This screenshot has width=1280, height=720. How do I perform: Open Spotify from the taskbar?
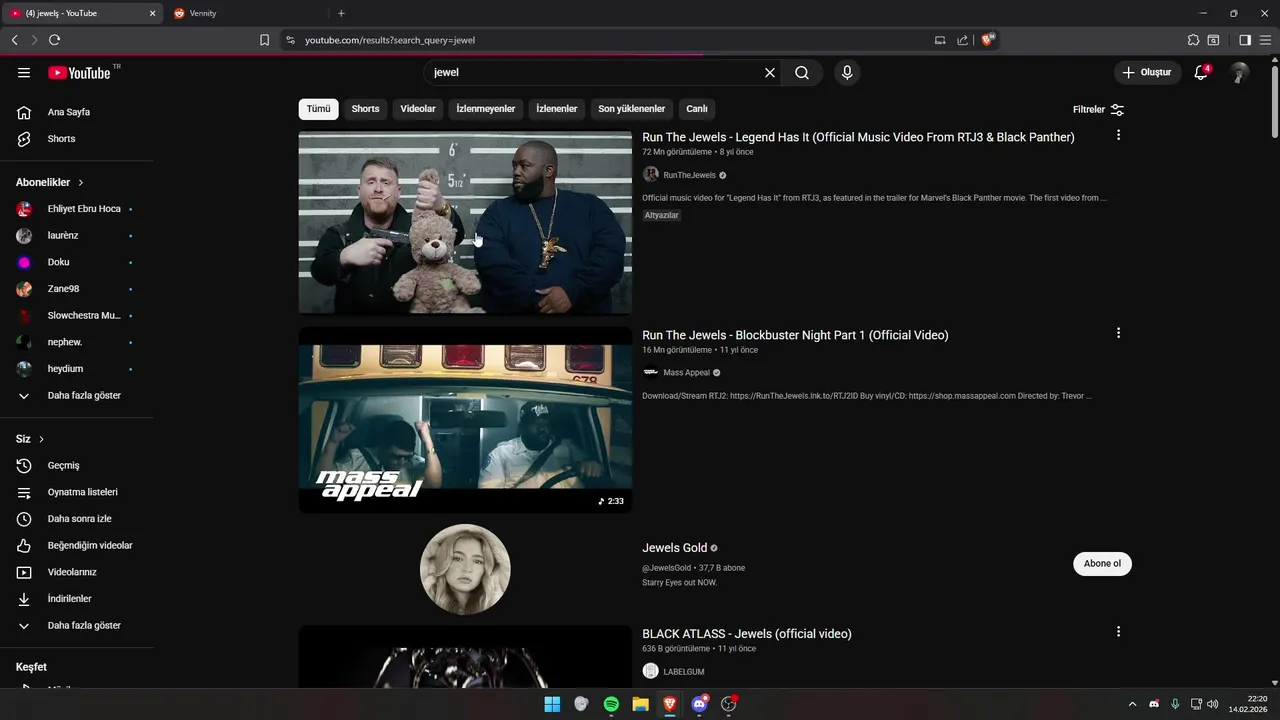point(611,704)
